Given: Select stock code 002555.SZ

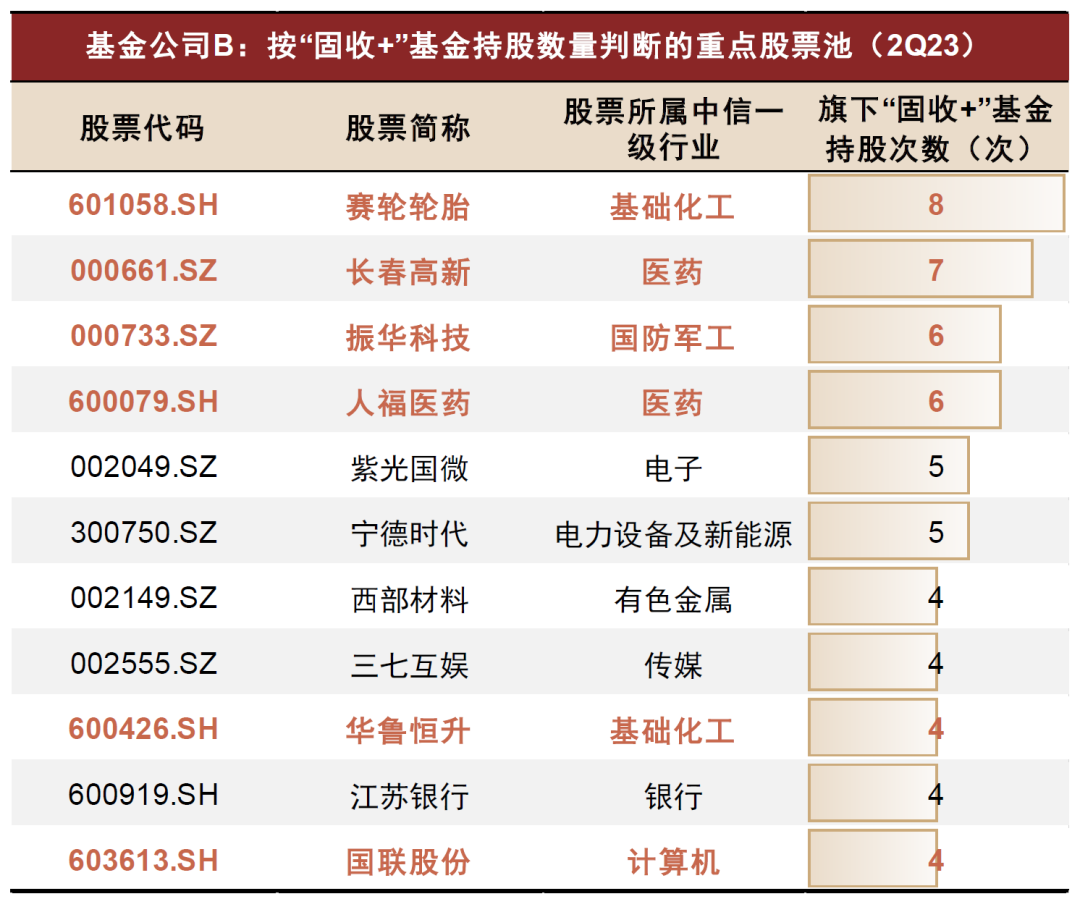Looking at the screenshot, I should click(x=143, y=663).
